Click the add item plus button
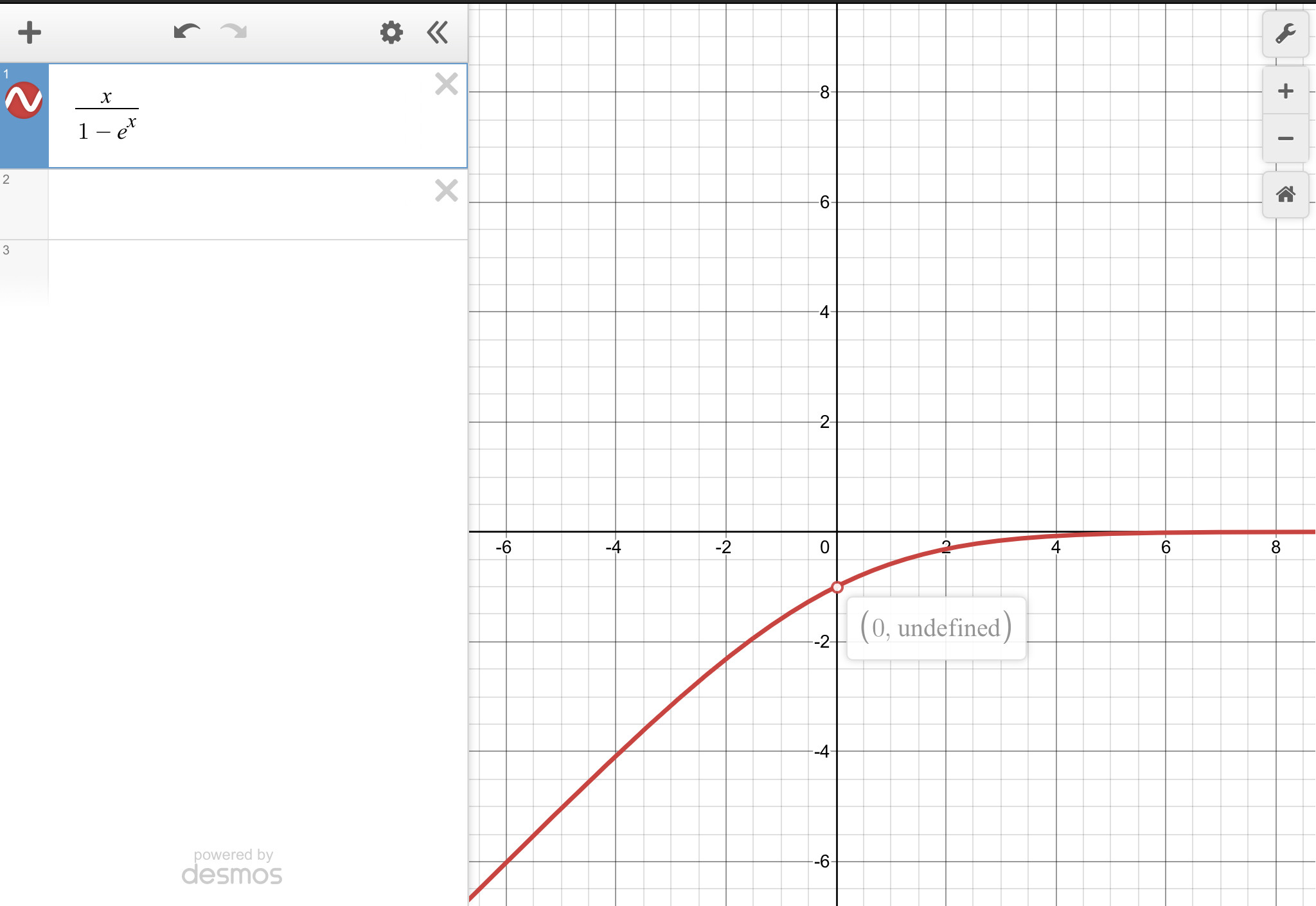 pyautogui.click(x=30, y=32)
